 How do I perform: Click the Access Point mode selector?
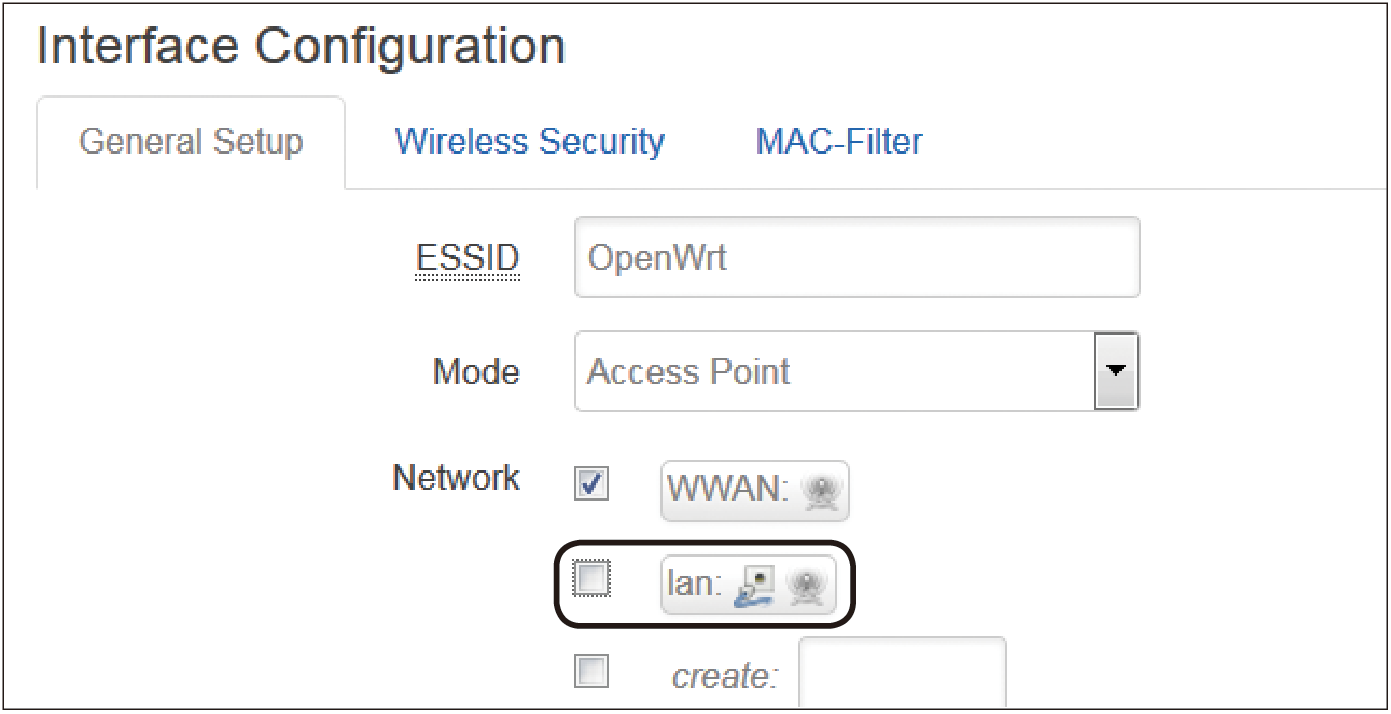pyautogui.click(x=857, y=371)
